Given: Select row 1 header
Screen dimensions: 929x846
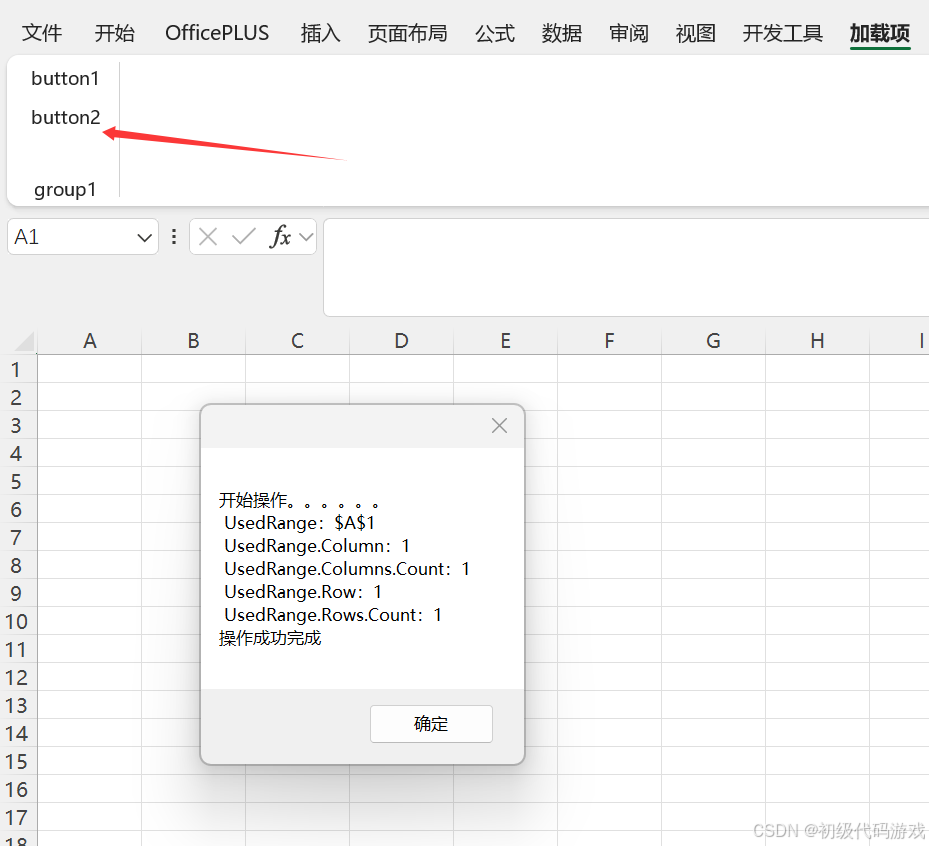Looking at the screenshot, I should point(16,370).
